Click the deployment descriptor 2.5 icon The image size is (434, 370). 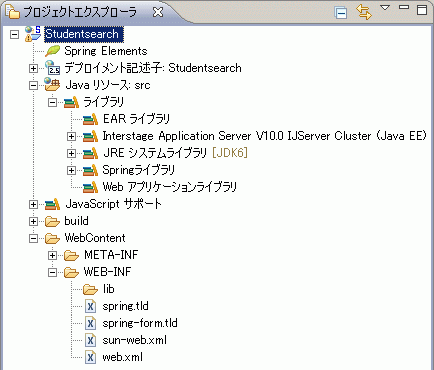(52, 68)
